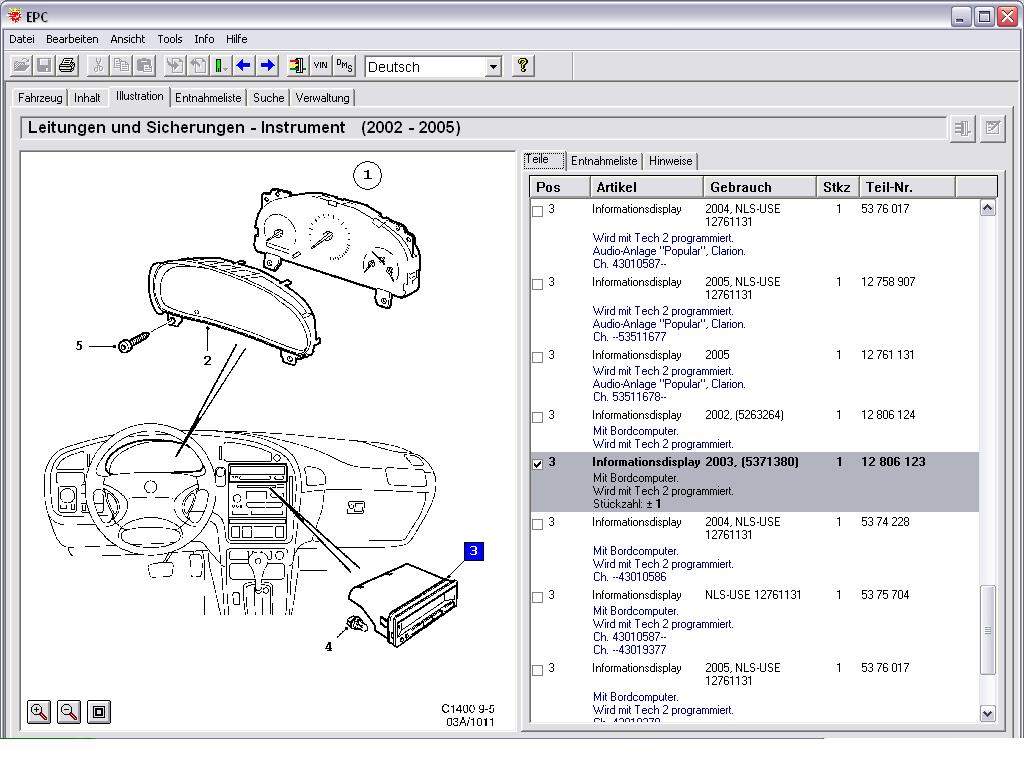Click part number 12 761 131 in Teil-Nr. column

coord(888,355)
